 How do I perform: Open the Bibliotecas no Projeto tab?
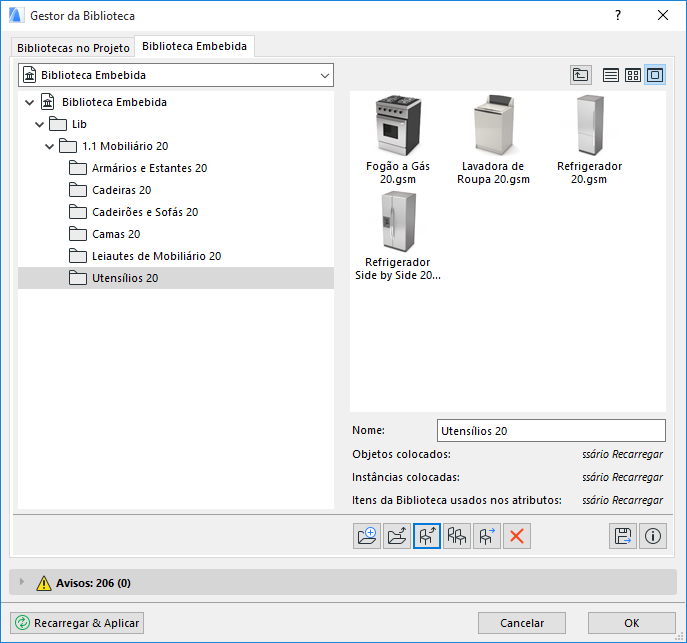pos(73,48)
